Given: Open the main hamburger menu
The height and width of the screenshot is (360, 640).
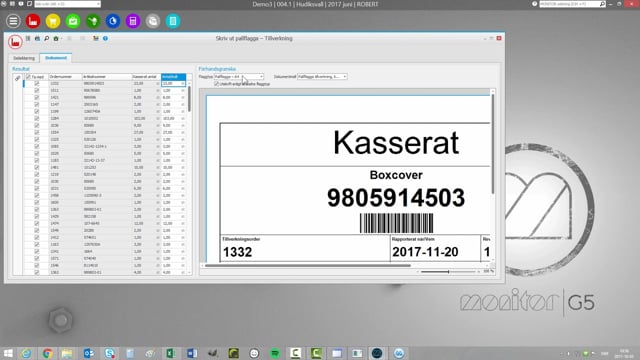Looking at the screenshot, I should [13, 21].
